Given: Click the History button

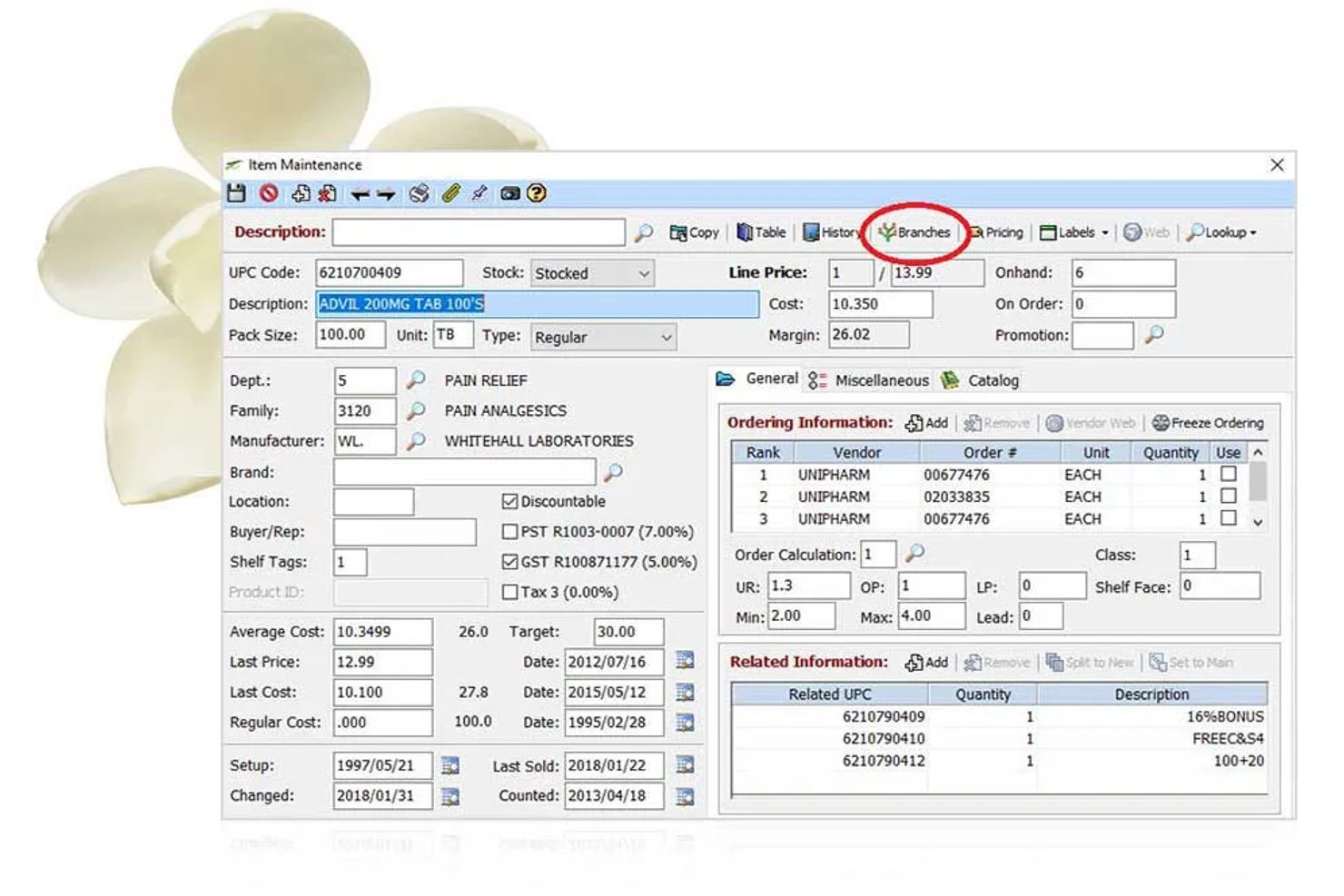Looking at the screenshot, I should pyautogui.click(x=831, y=232).
